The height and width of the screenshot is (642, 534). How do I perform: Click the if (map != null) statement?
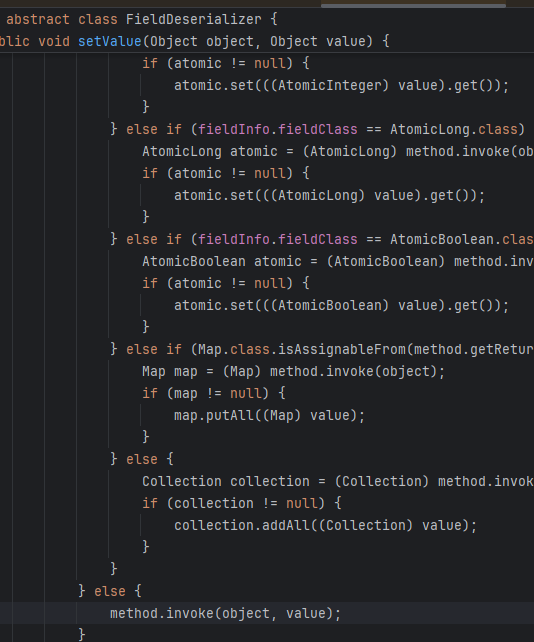213,393
